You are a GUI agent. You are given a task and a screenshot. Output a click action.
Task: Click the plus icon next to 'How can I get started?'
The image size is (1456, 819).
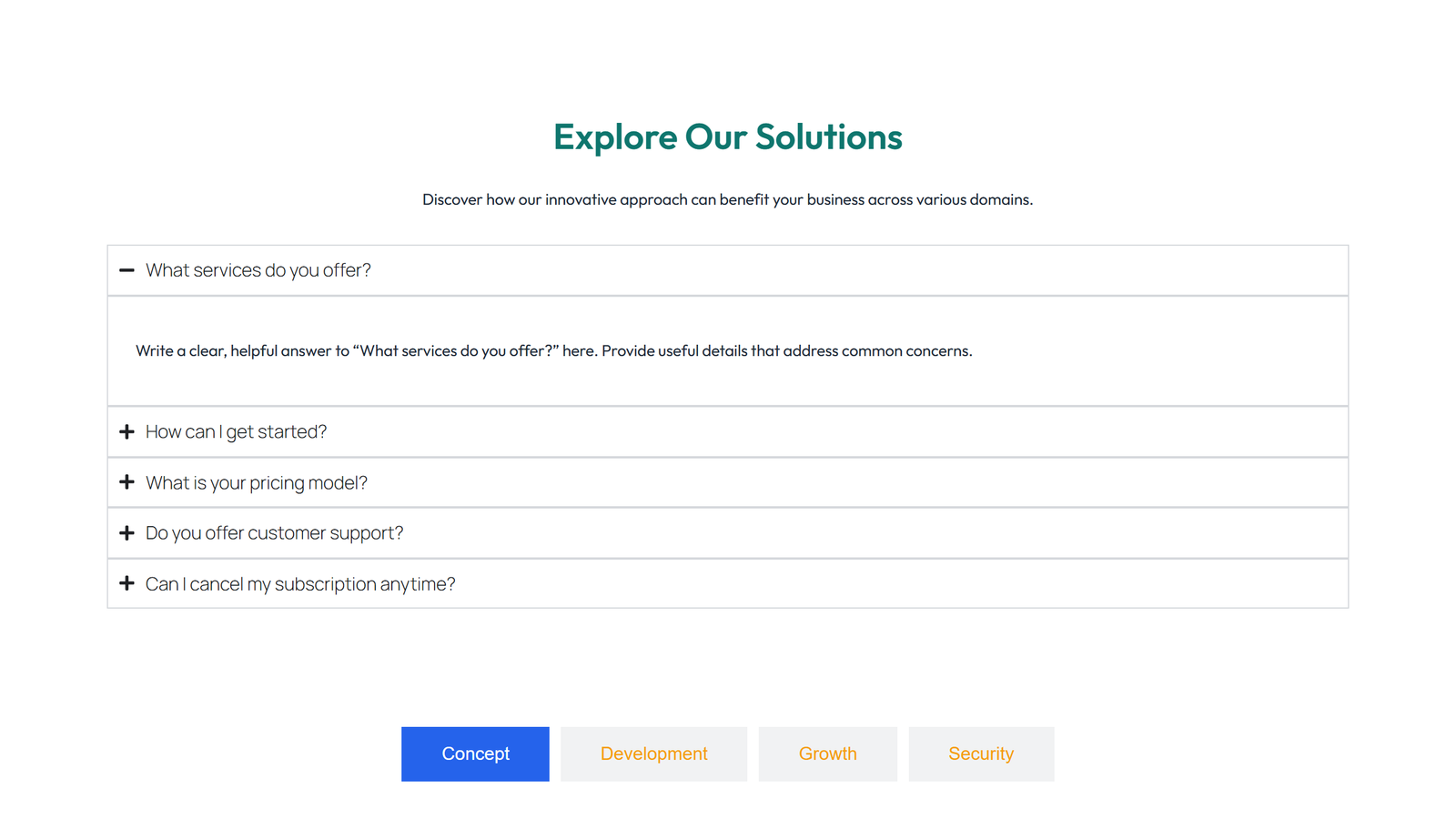coord(127,431)
